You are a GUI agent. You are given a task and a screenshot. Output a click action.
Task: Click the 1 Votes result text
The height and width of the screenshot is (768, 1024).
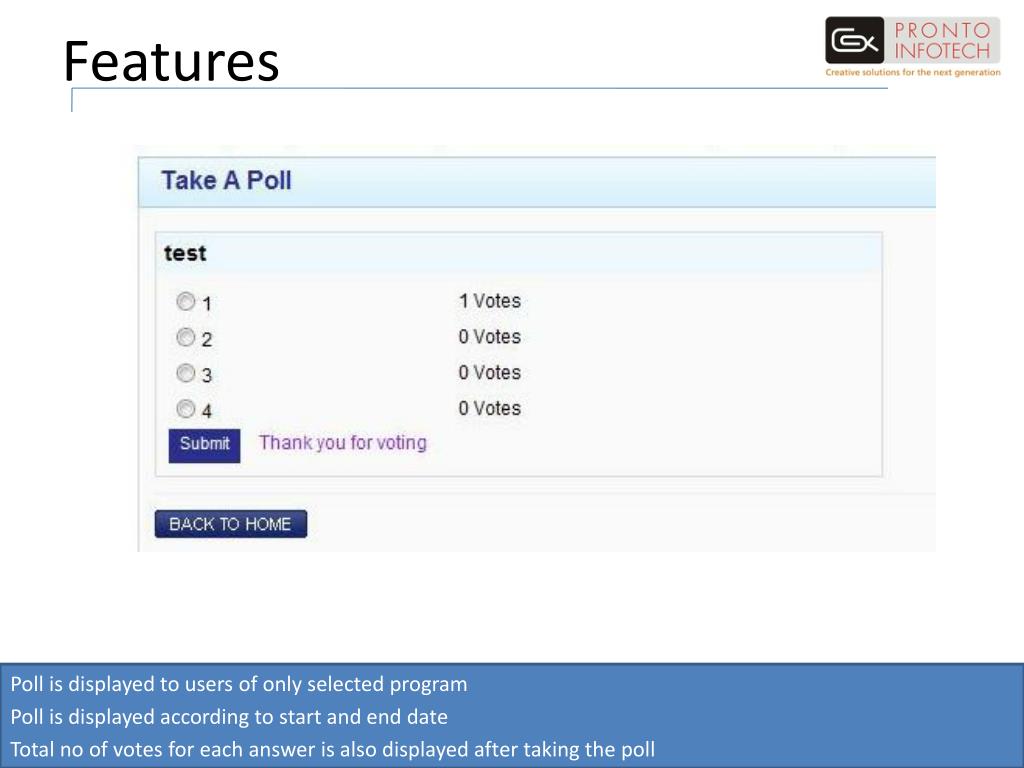coord(490,301)
